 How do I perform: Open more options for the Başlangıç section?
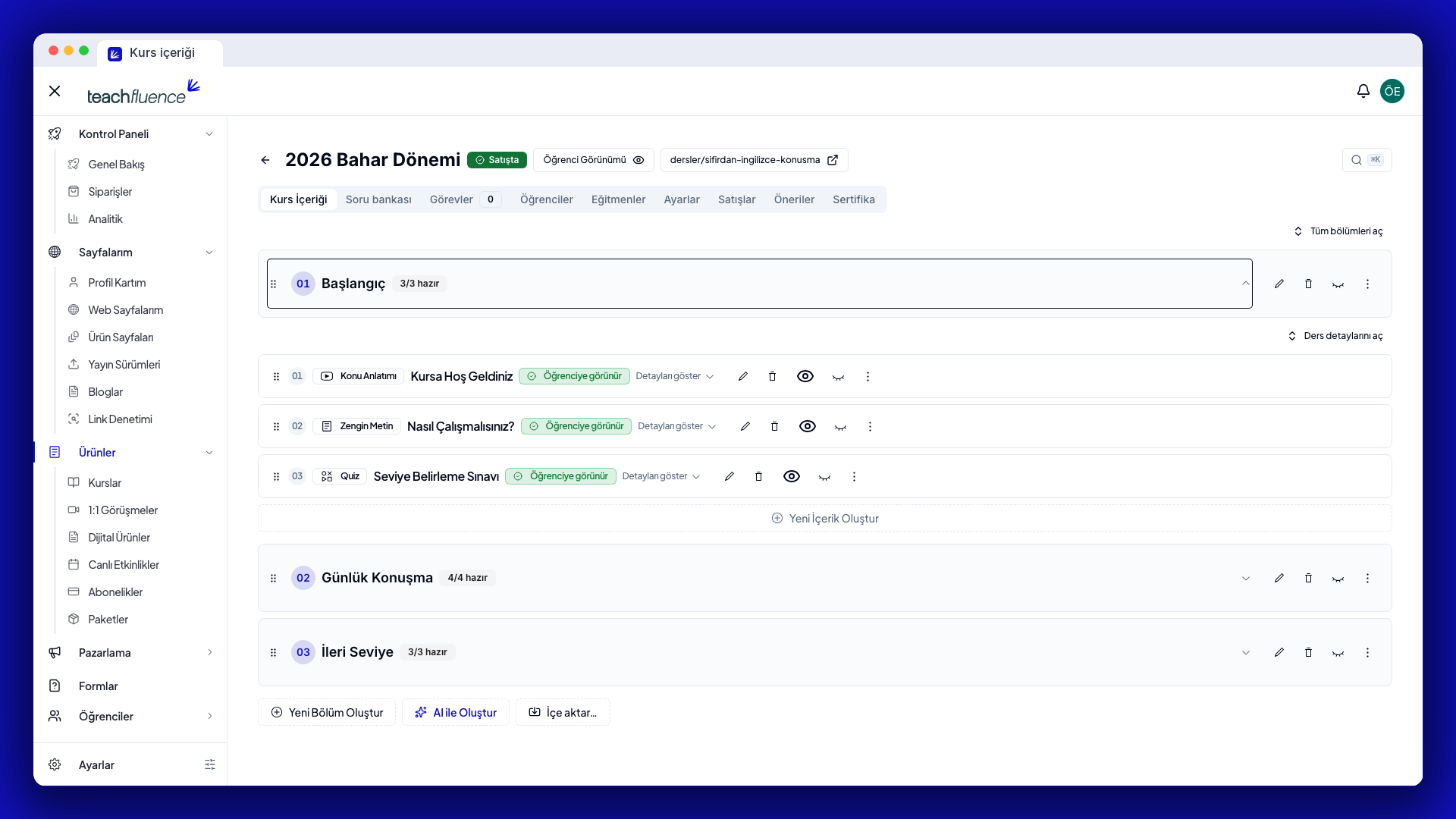pyautogui.click(x=1367, y=284)
